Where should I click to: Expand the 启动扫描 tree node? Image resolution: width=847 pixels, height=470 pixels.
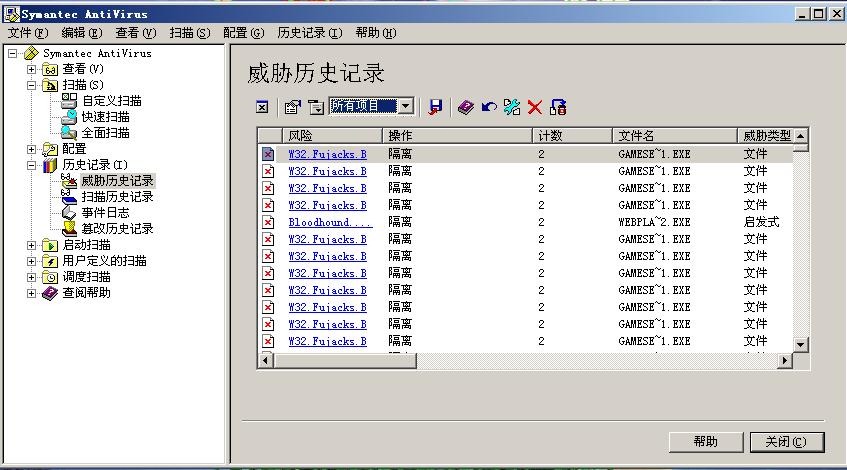[x=31, y=245]
